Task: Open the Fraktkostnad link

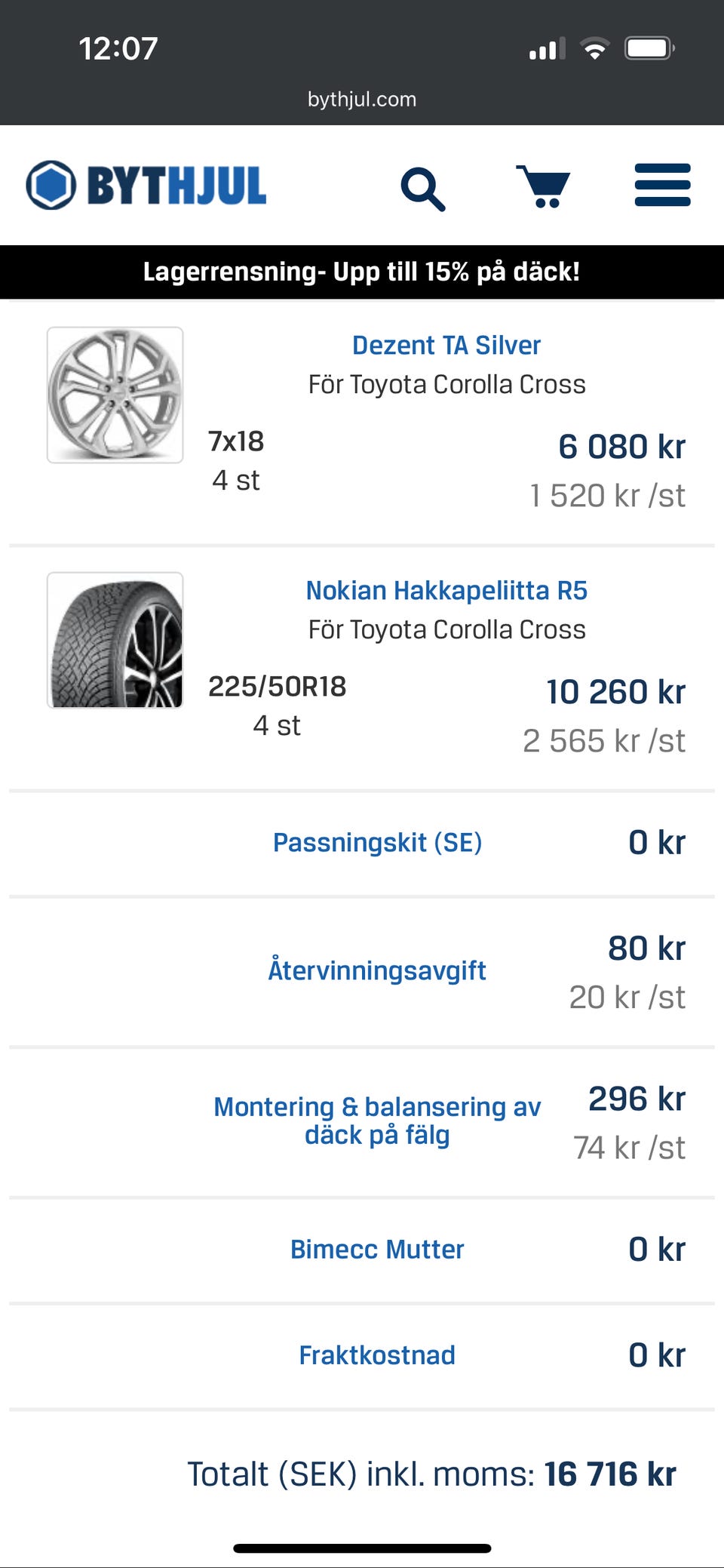Action: (x=377, y=1355)
